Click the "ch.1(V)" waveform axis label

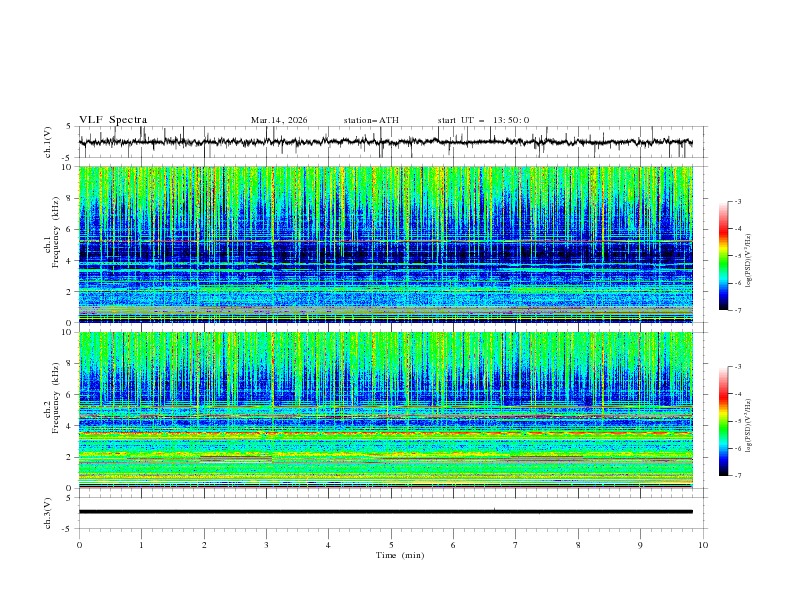tap(48, 142)
